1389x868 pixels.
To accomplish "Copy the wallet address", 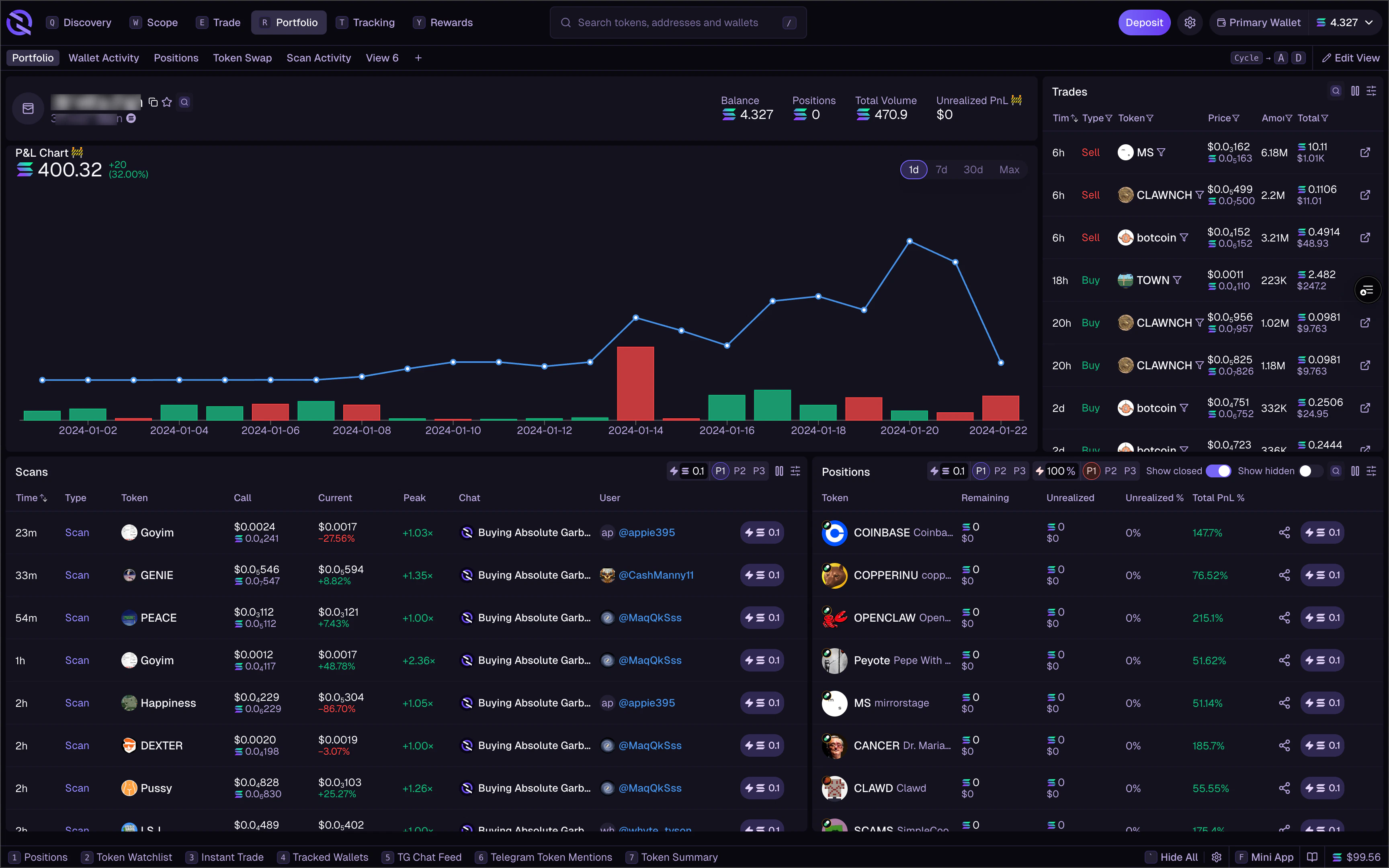I will point(153,102).
